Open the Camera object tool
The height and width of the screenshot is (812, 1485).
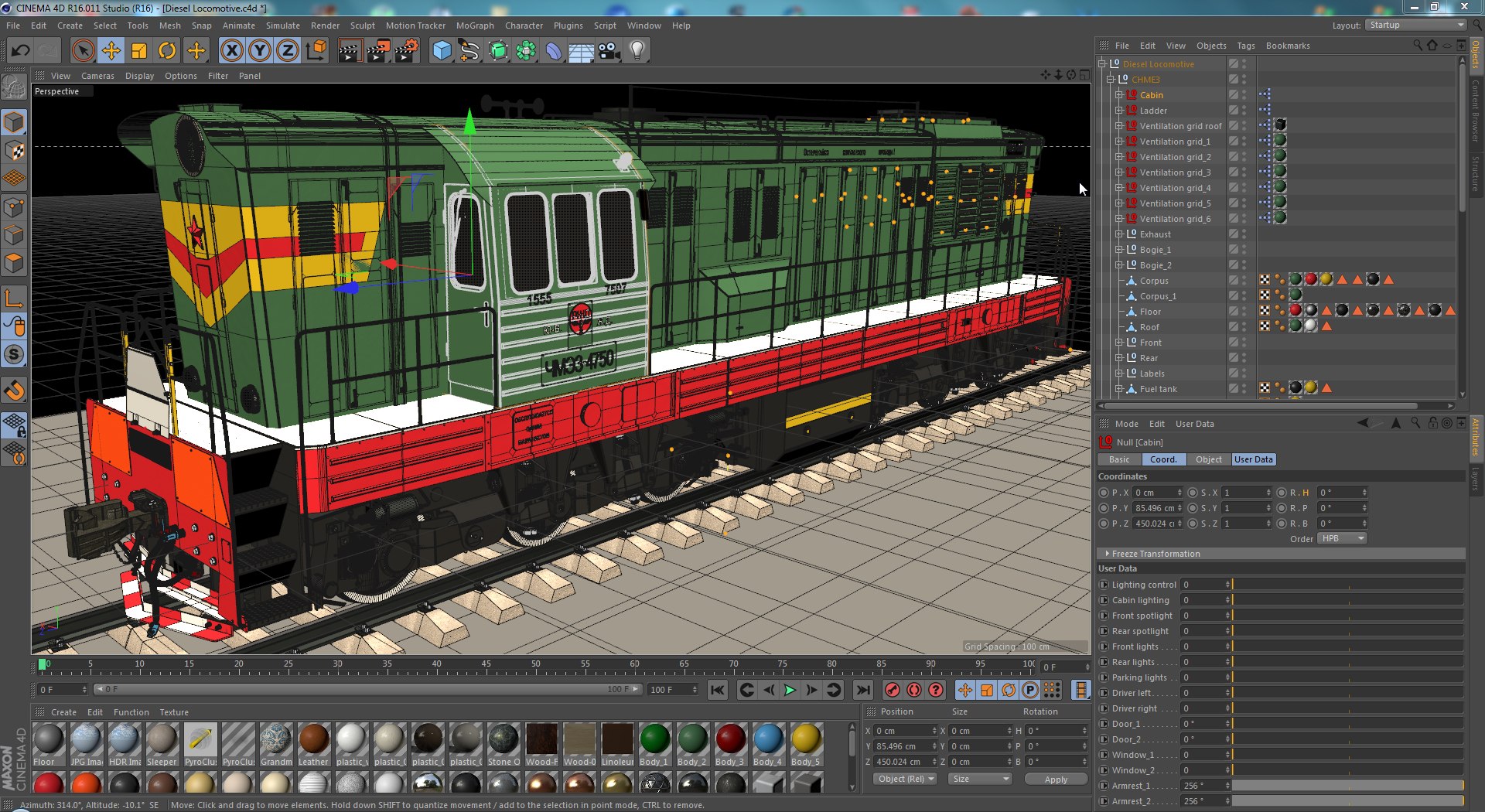tap(609, 51)
